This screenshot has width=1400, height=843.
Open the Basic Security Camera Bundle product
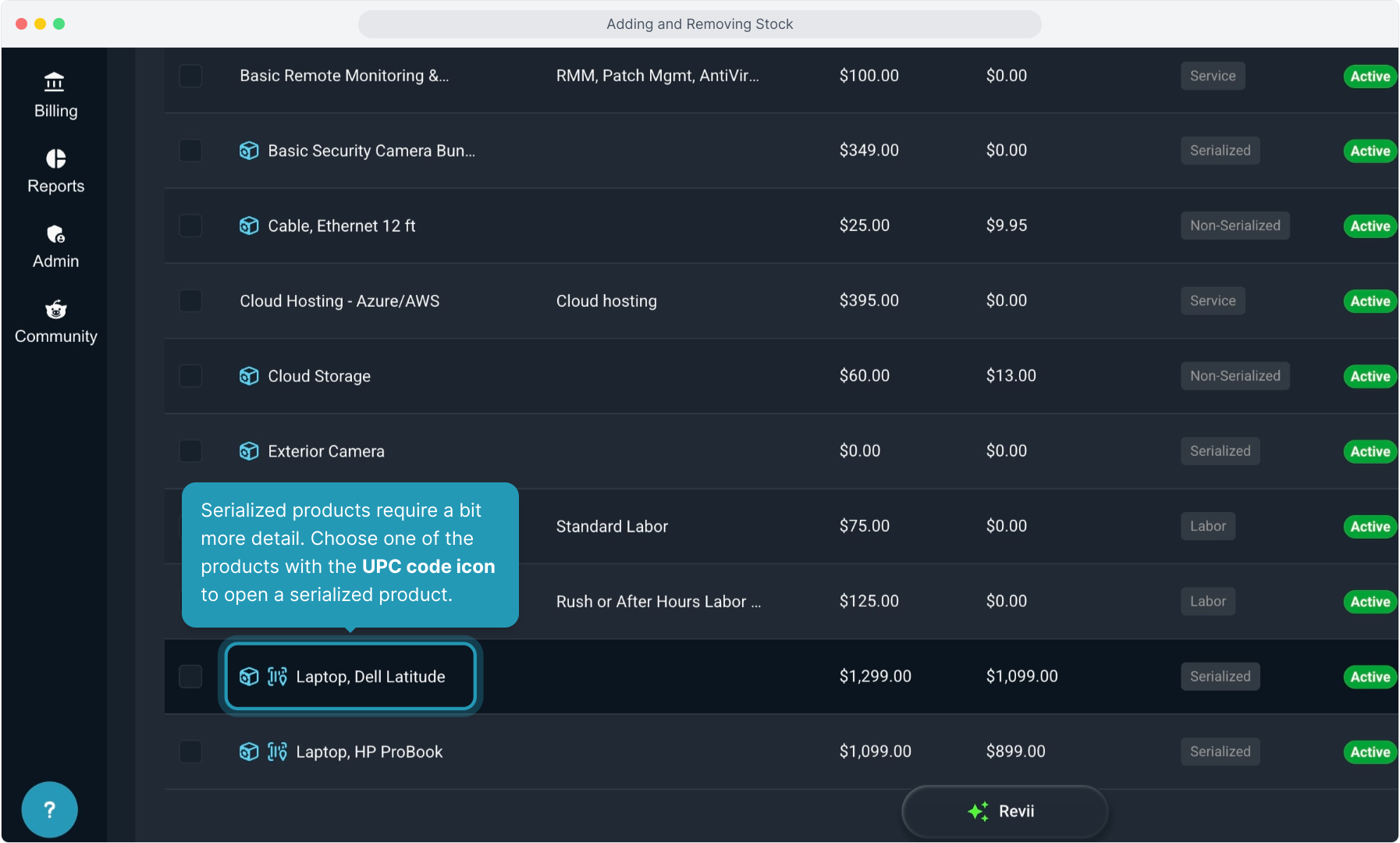(x=371, y=151)
